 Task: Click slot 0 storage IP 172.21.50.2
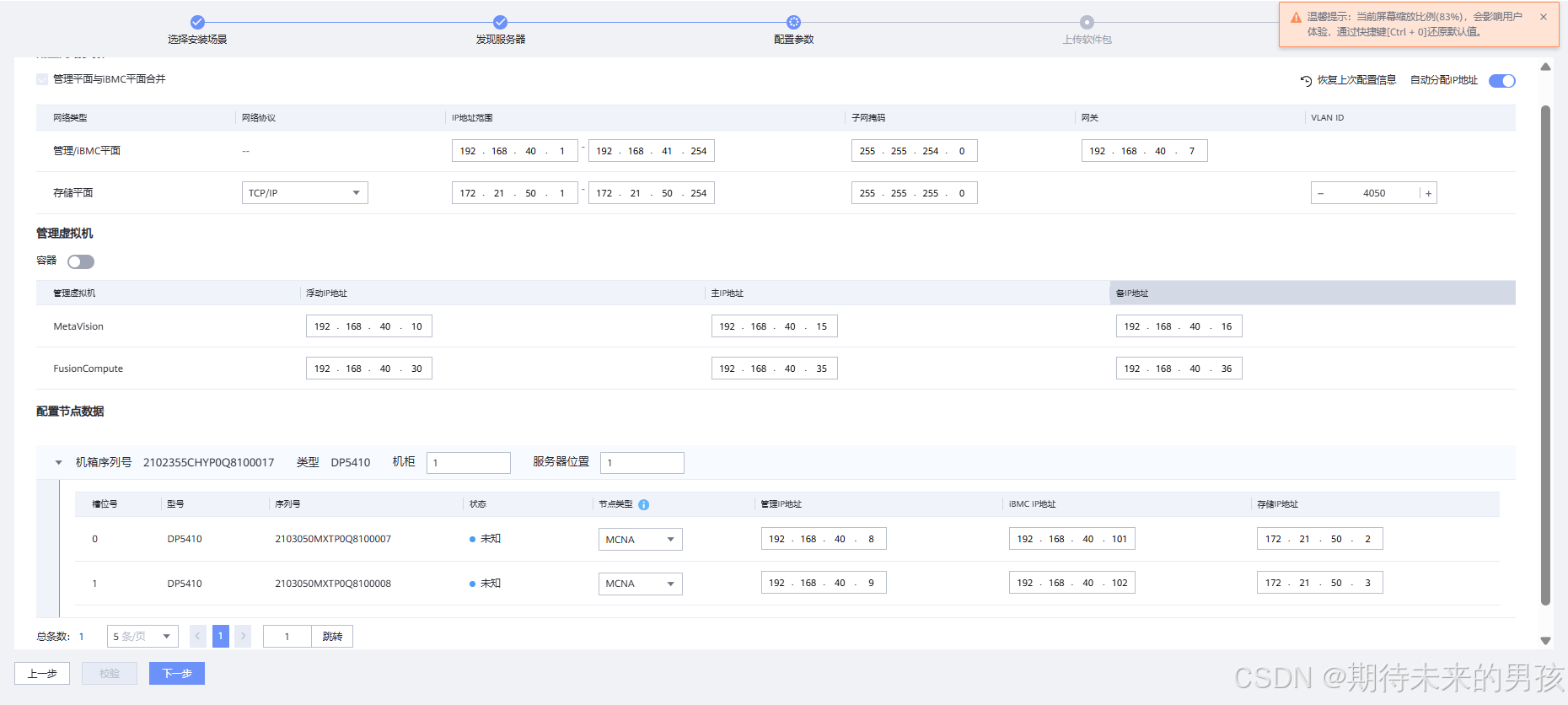point(1320,539)
